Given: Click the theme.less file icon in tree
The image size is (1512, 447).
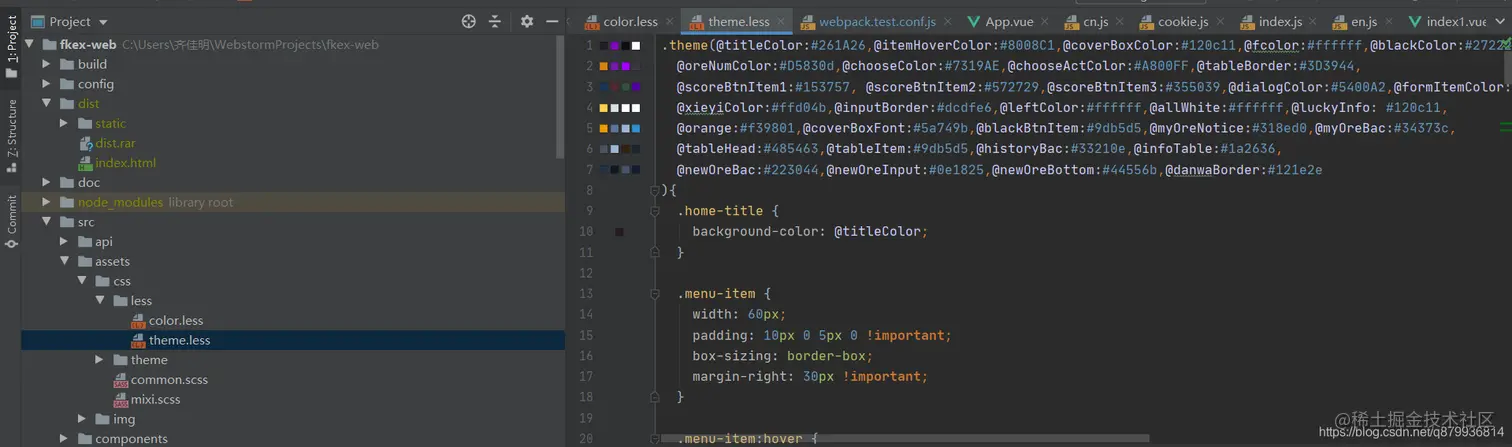Looking at the screenshot, I should pyautogui.click(x=138, y=341).
